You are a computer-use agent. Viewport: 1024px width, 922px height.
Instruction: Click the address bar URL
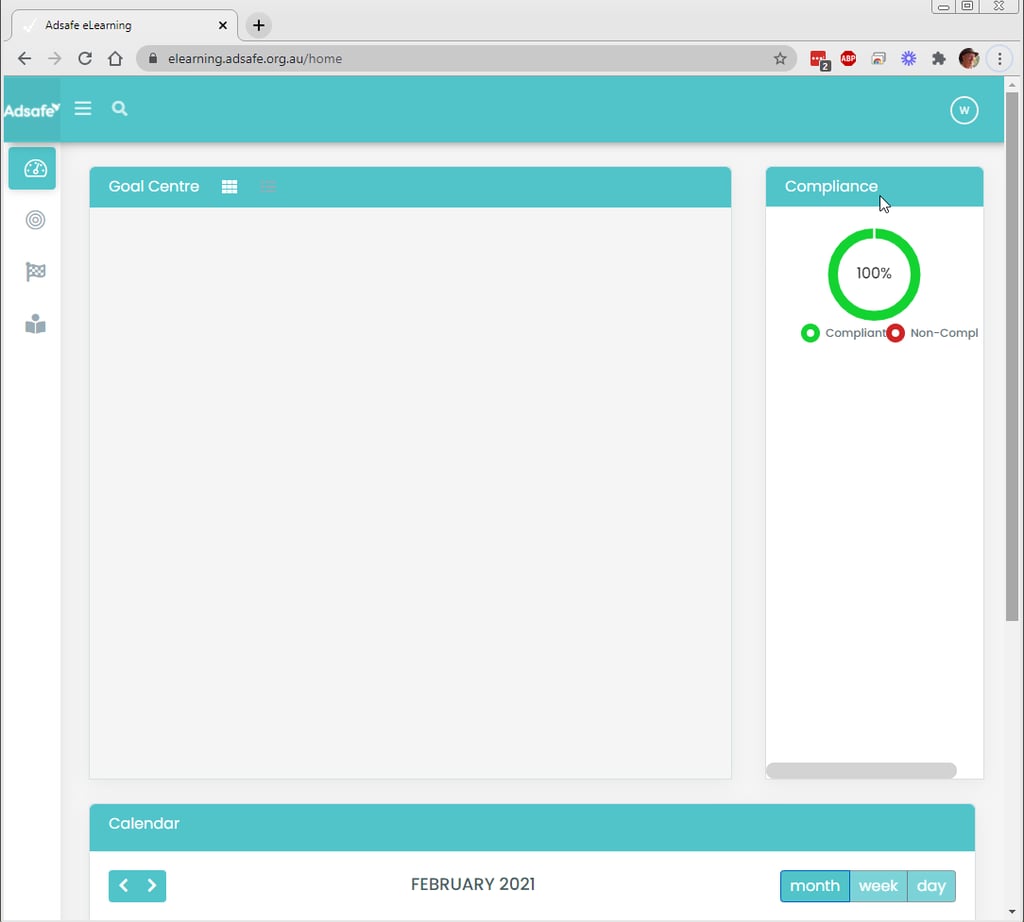(x=255, y=59)
